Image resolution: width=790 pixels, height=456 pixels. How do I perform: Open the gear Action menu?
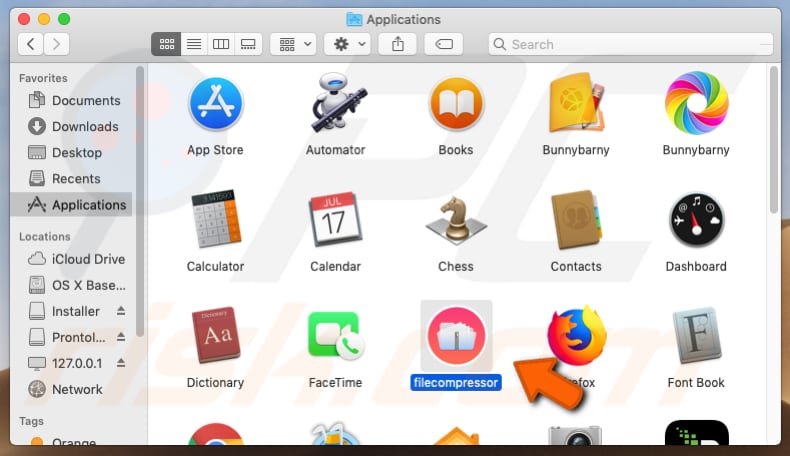(x=348, y=44)
